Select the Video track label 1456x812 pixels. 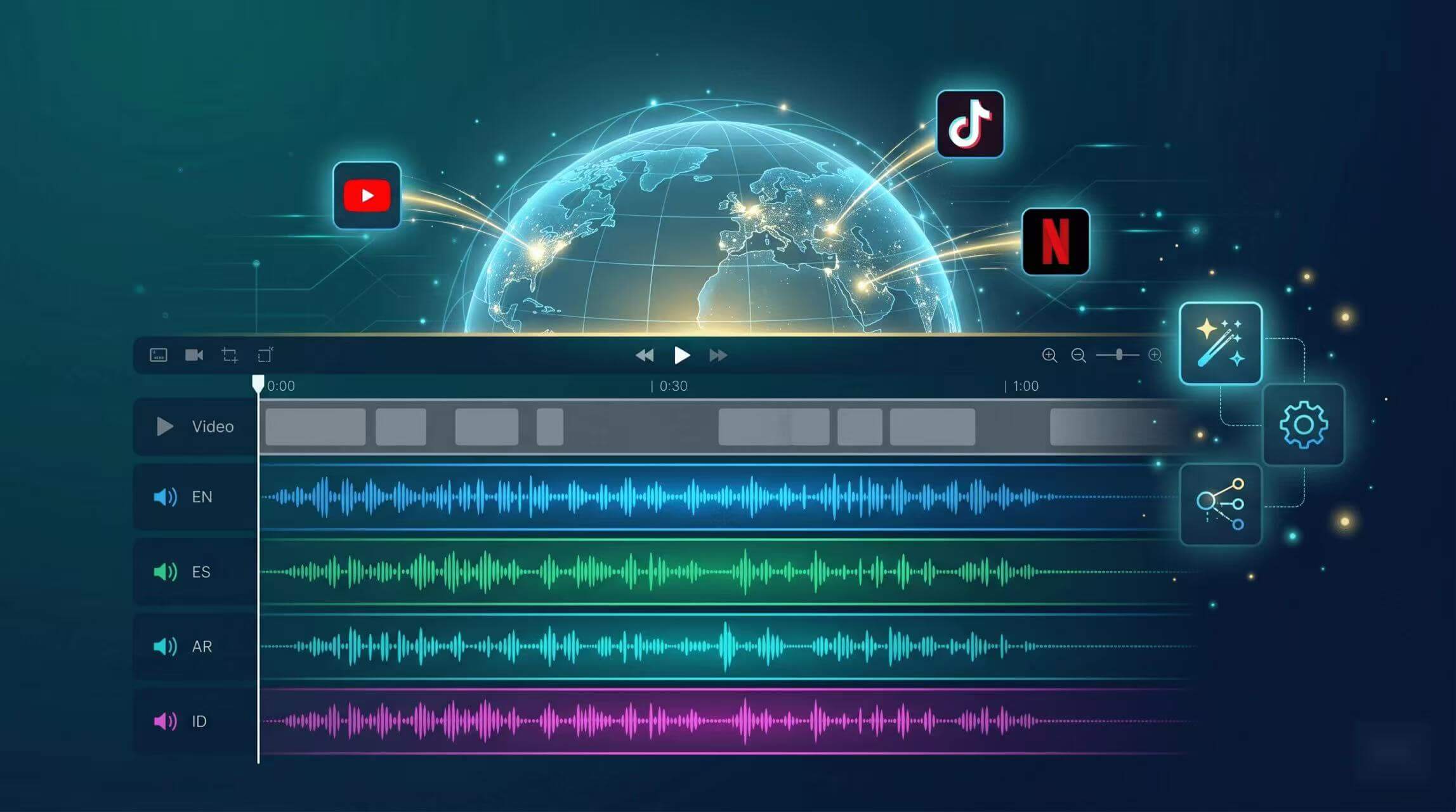pyautogui.click(x=213, y=426)
